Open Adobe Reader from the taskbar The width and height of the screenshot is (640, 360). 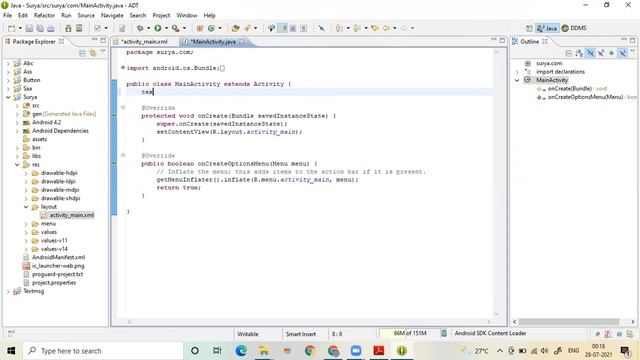(x=379, y=351)
